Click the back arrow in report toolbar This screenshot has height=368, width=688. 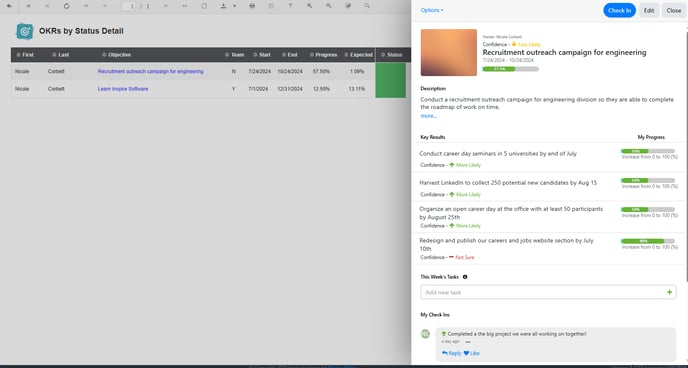click(x=9, y=6)
